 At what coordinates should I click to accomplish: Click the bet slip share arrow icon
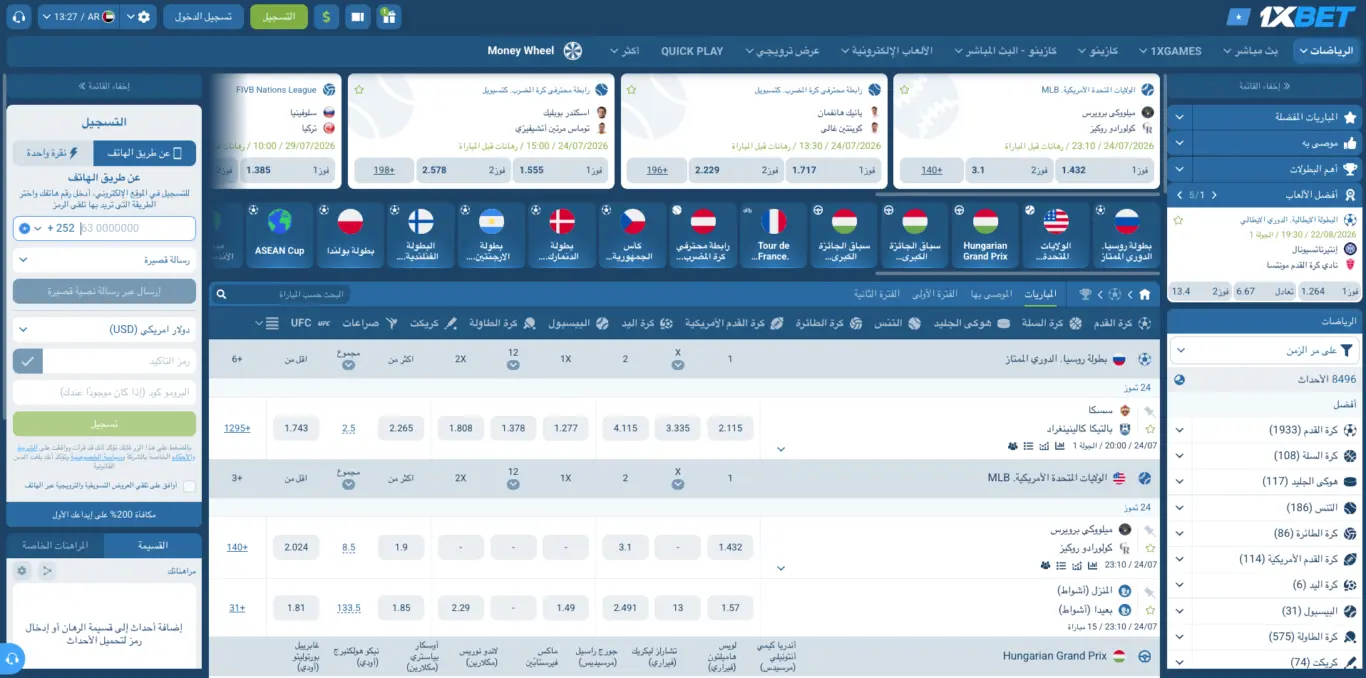coord(46,571)
